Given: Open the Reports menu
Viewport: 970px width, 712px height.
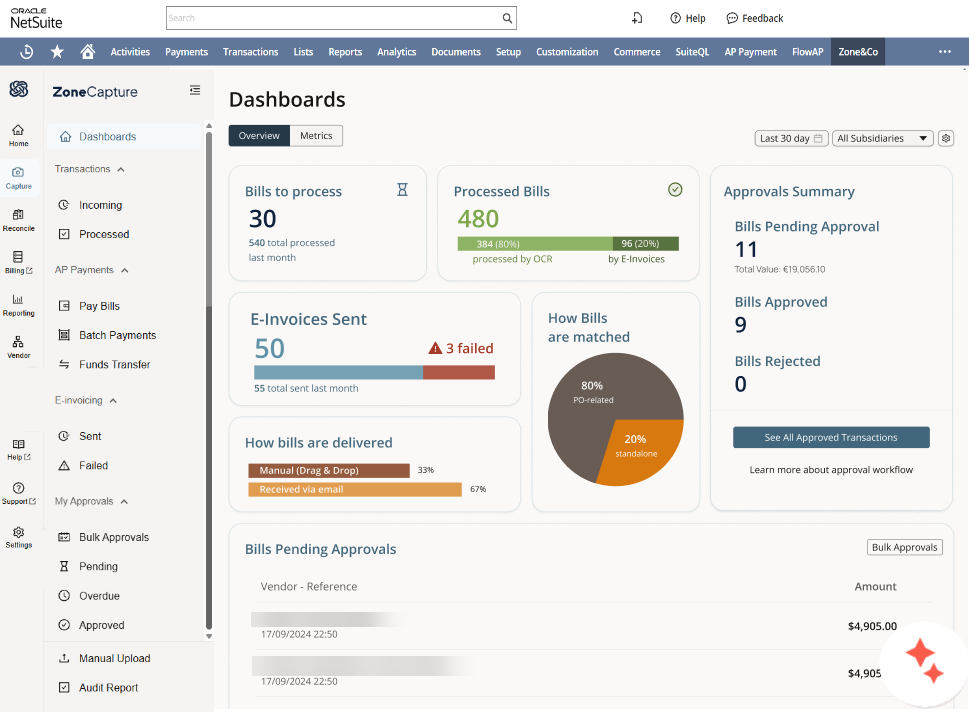Looking at the screenshot, I should coord(345,52).
